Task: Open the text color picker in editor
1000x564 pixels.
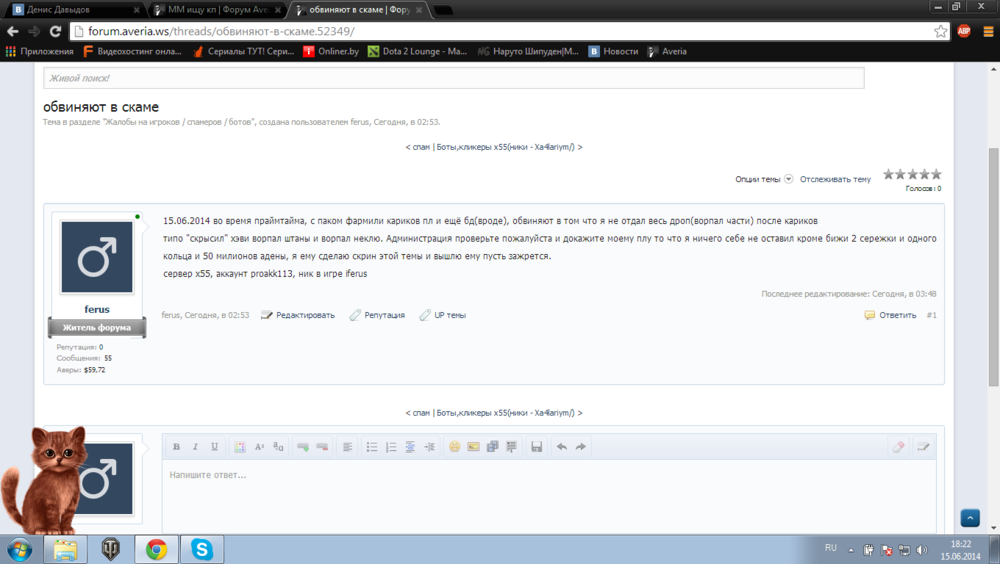Action: pos(240,447)
